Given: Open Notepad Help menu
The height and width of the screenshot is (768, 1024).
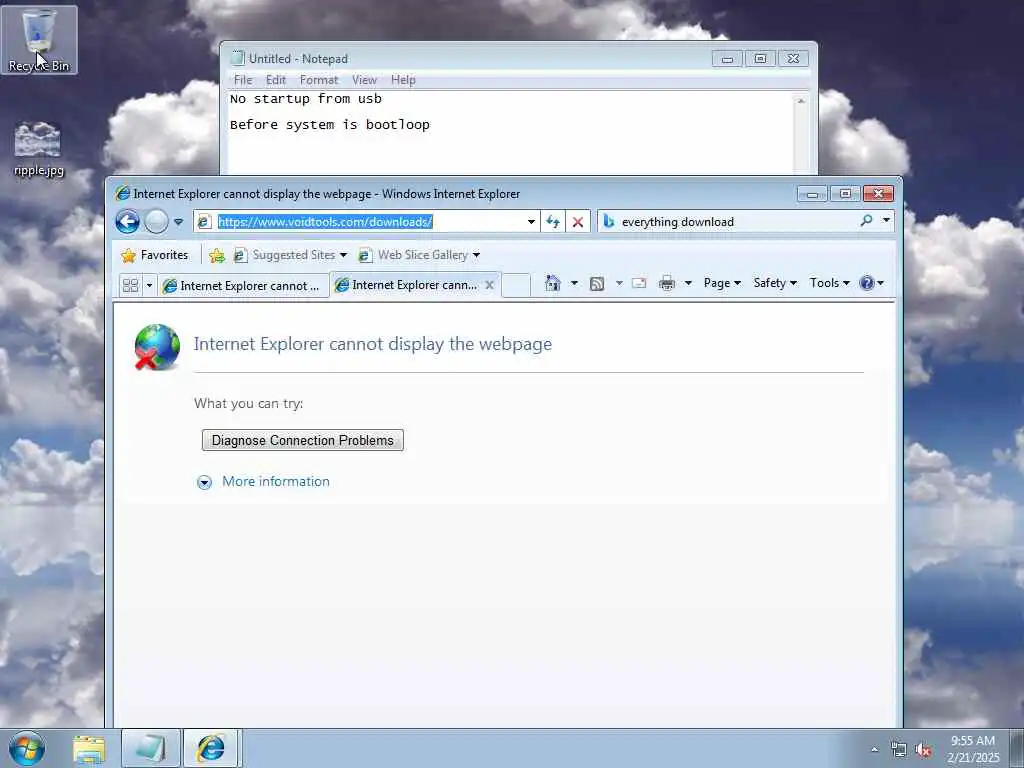Looking at the screenshot, I should (403, 80).
